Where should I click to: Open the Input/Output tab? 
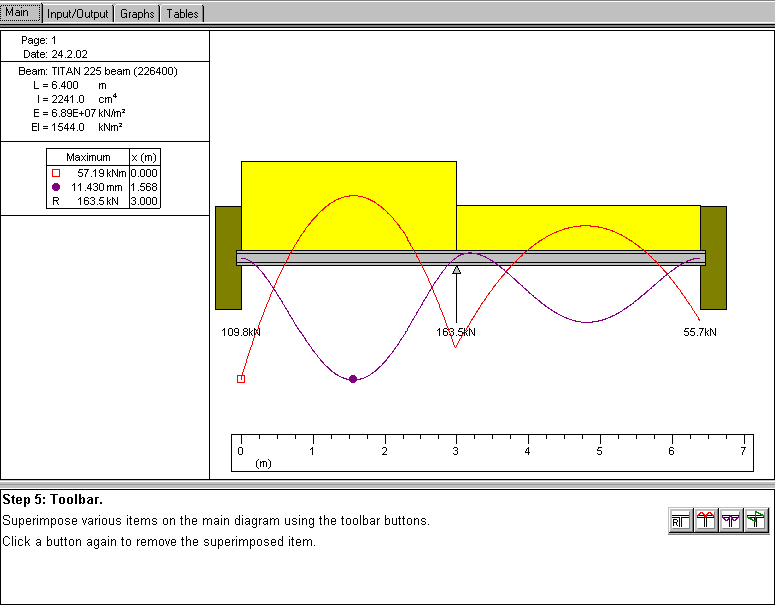[79, 14]
